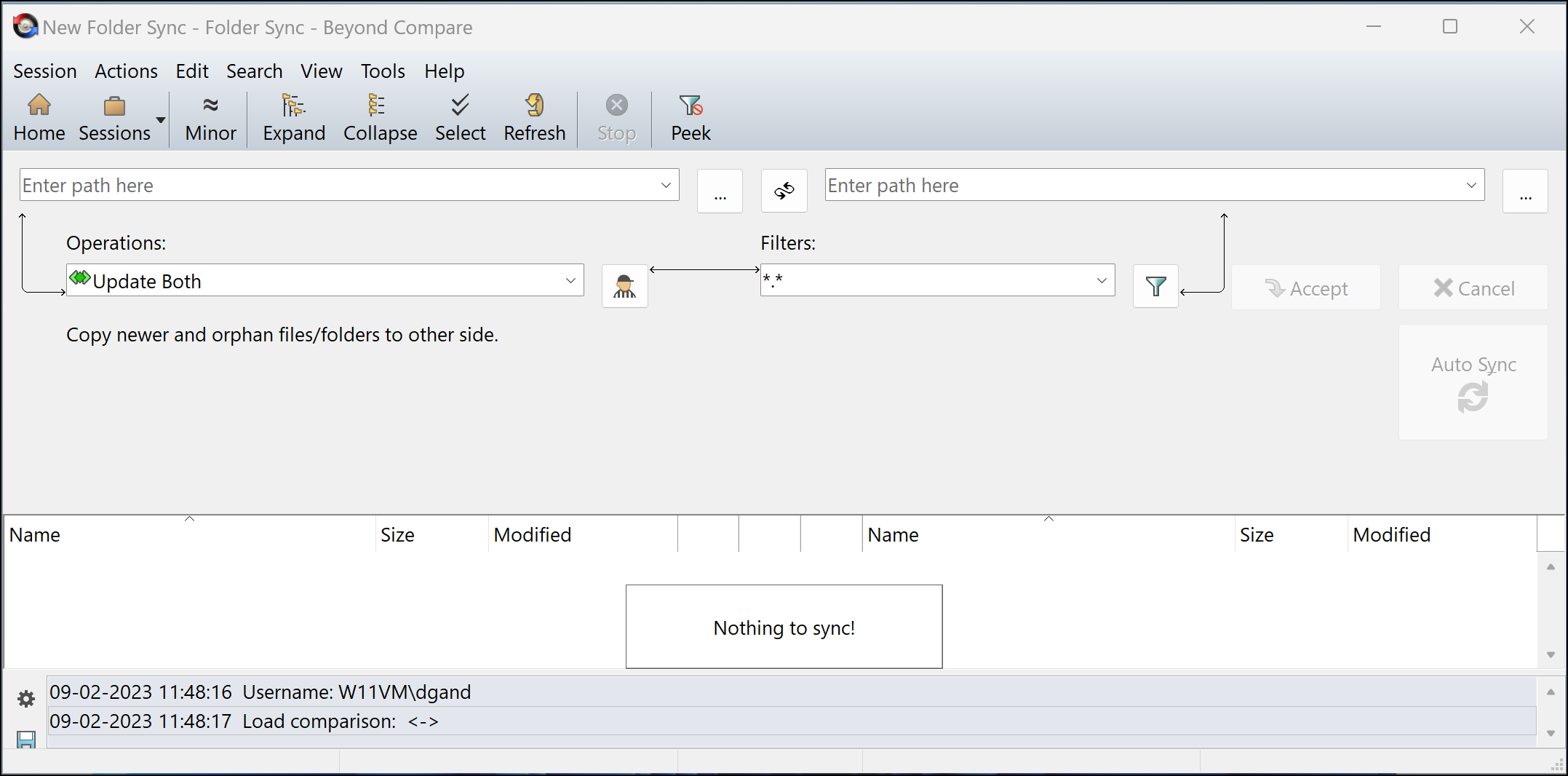The image size is (1568, 776).
Task: Expand the Sessions dropdown arrow
Action: (x=161, y=119)
